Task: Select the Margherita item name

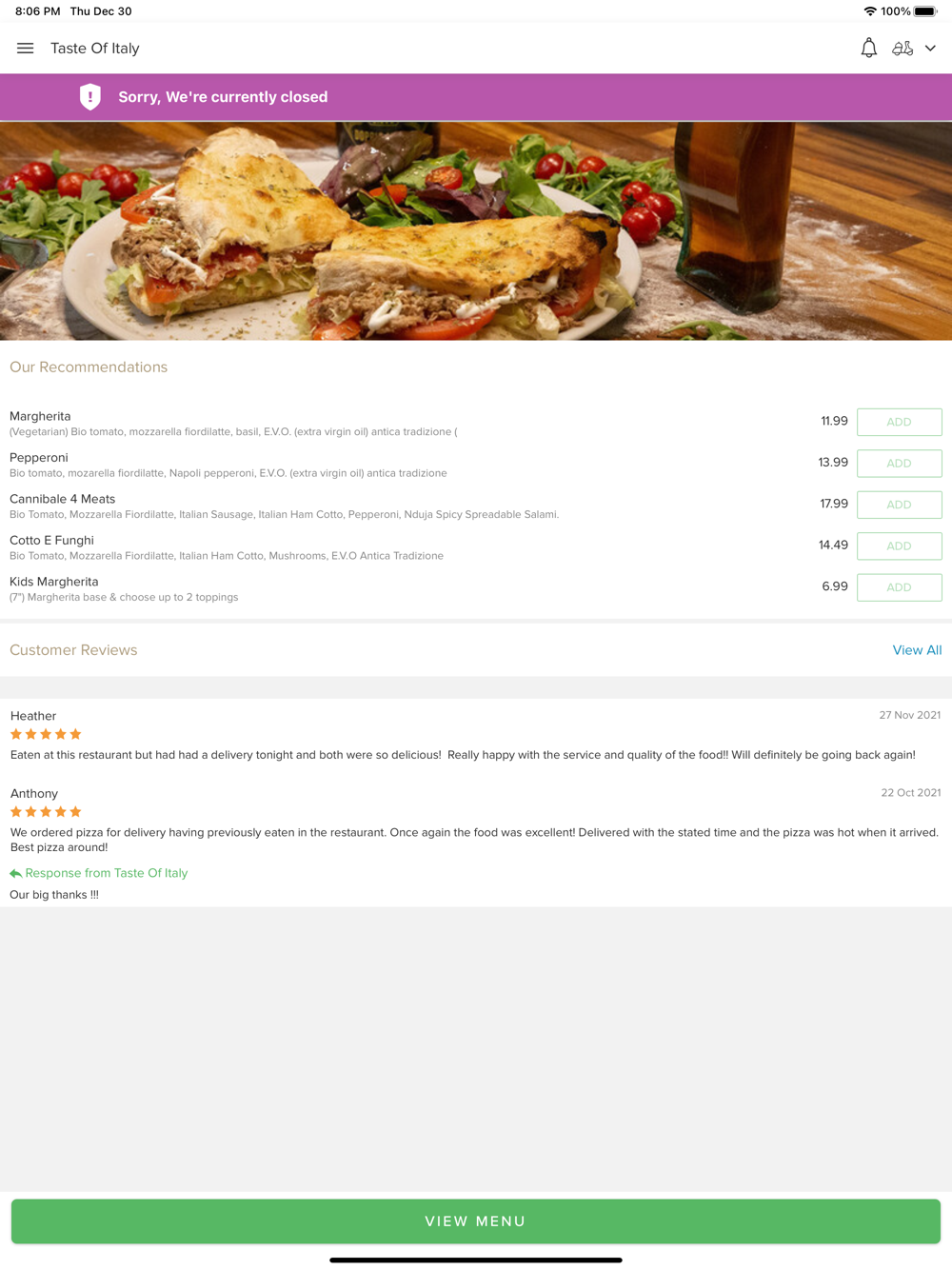Action: [40, 416]
